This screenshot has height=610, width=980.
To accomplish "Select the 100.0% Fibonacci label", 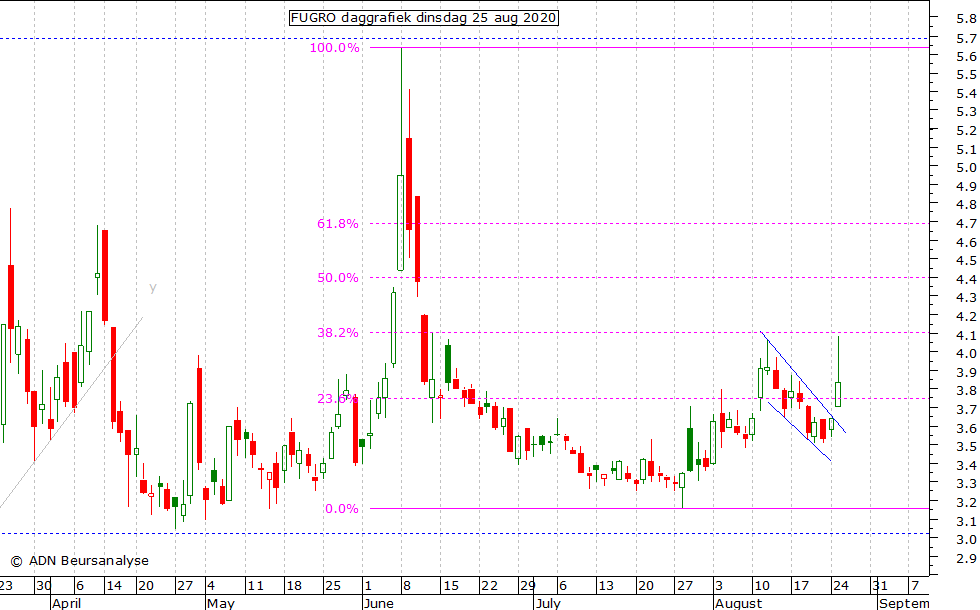I will tap(335, 48).
